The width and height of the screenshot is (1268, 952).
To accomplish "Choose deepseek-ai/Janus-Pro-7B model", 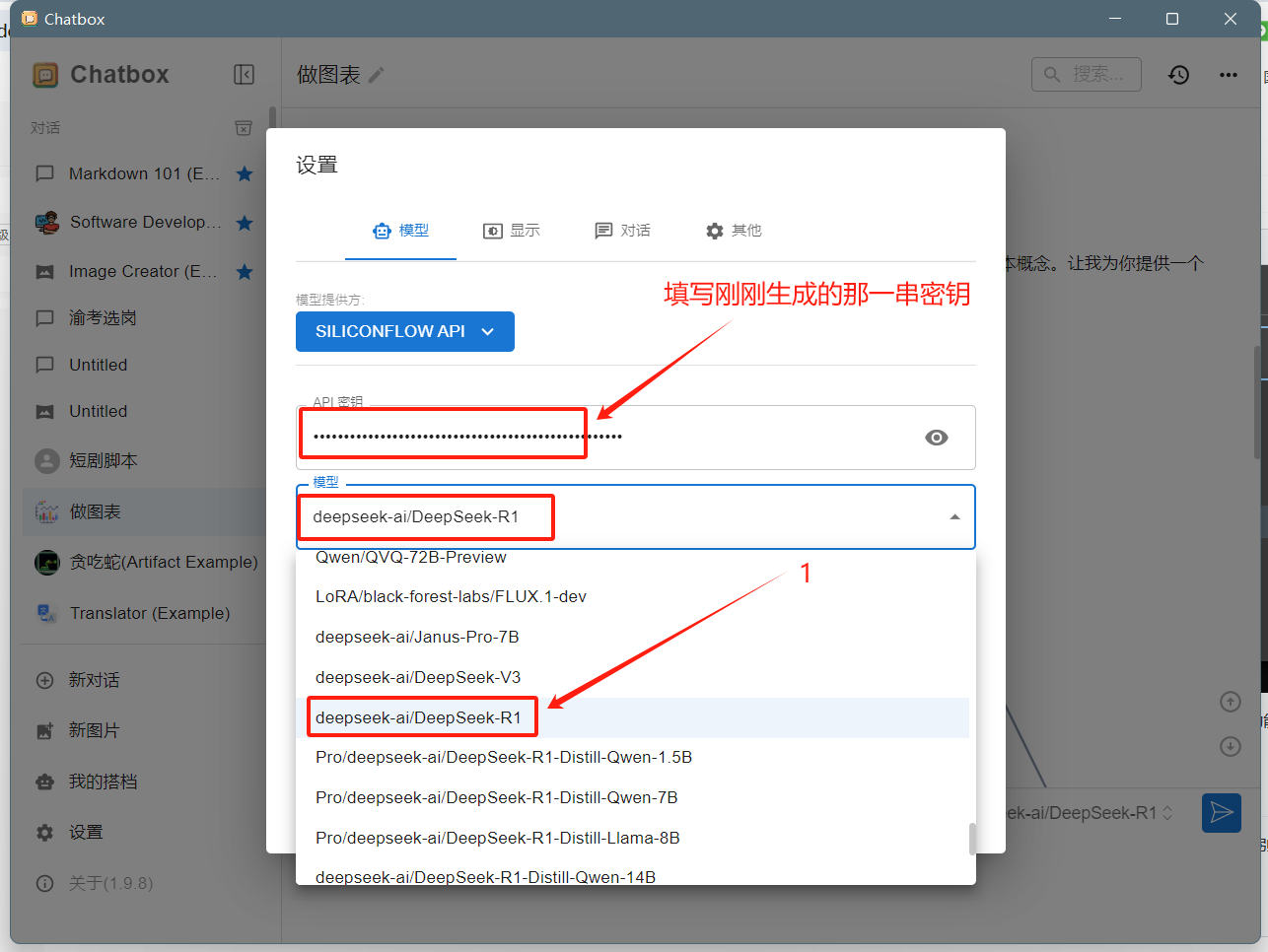I will [x=632, y=637].
